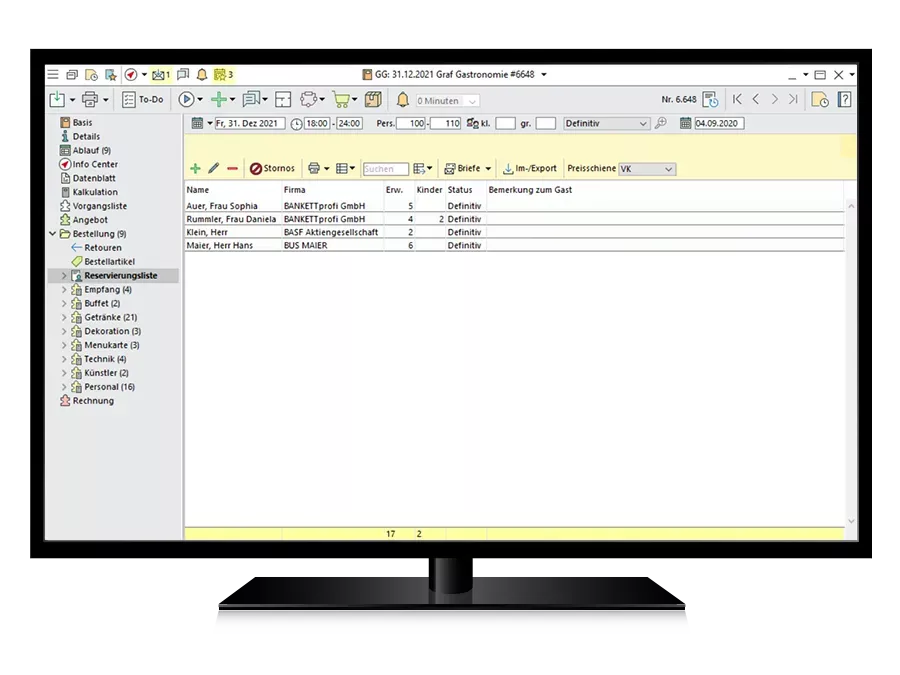Click the hamburger menu icon at top left
900x675 pixels.
click(x=53, y=74)
